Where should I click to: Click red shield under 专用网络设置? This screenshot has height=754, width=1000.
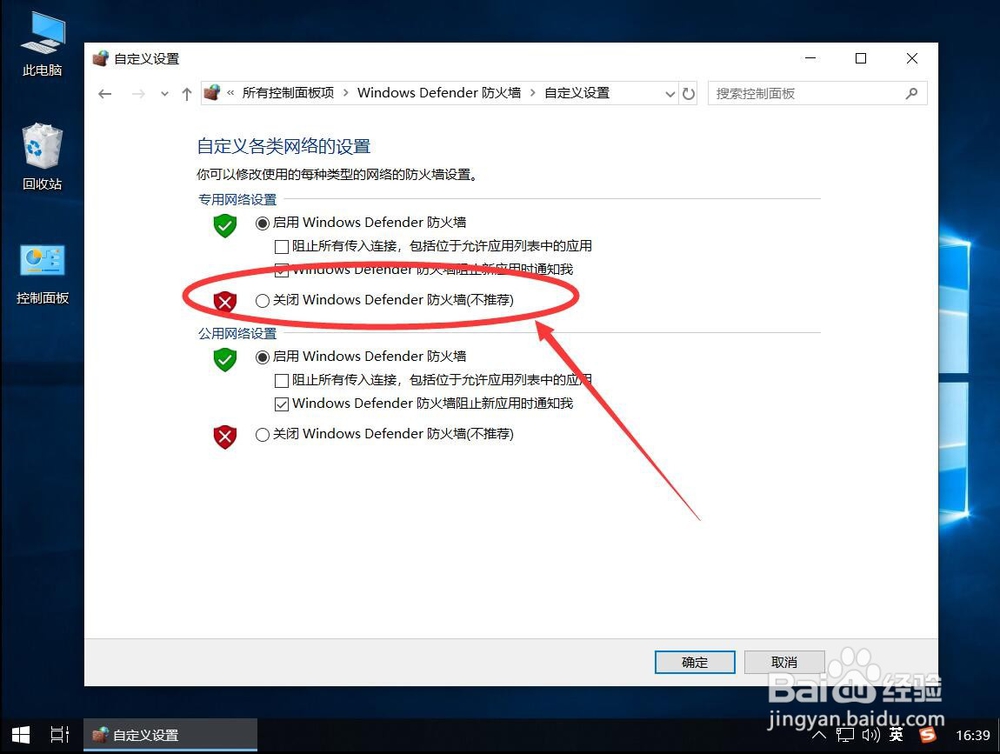225,302
